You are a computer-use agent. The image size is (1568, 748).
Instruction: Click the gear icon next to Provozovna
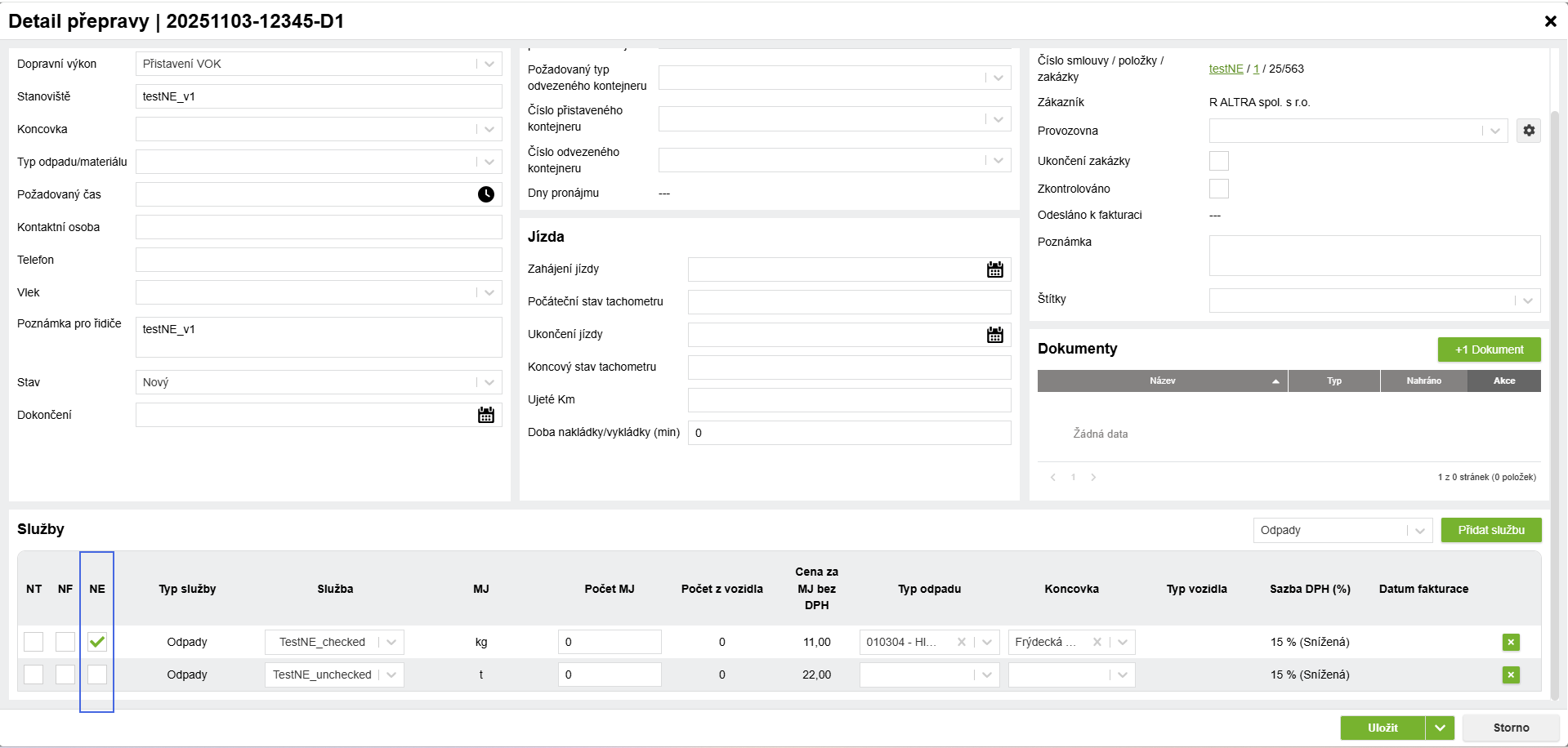tap(1528, 131)
